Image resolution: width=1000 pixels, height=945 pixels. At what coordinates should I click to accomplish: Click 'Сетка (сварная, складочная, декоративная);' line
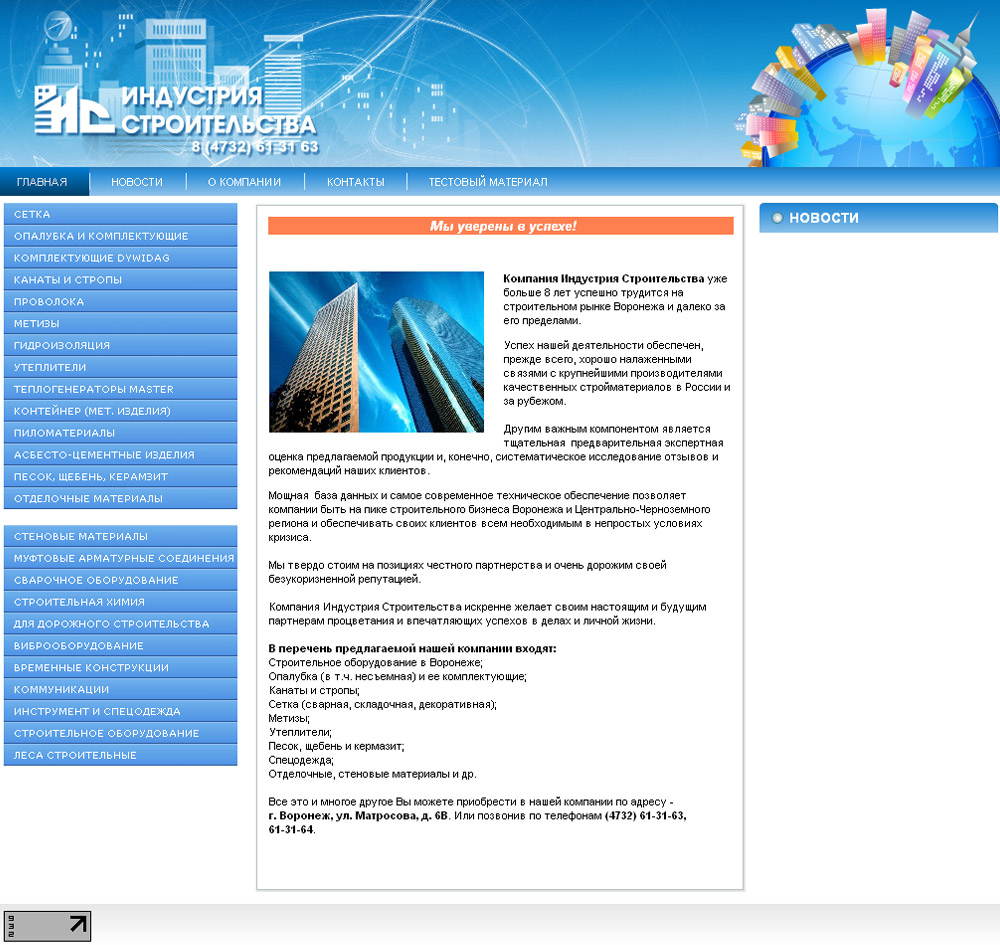click(x=383, y=705)
